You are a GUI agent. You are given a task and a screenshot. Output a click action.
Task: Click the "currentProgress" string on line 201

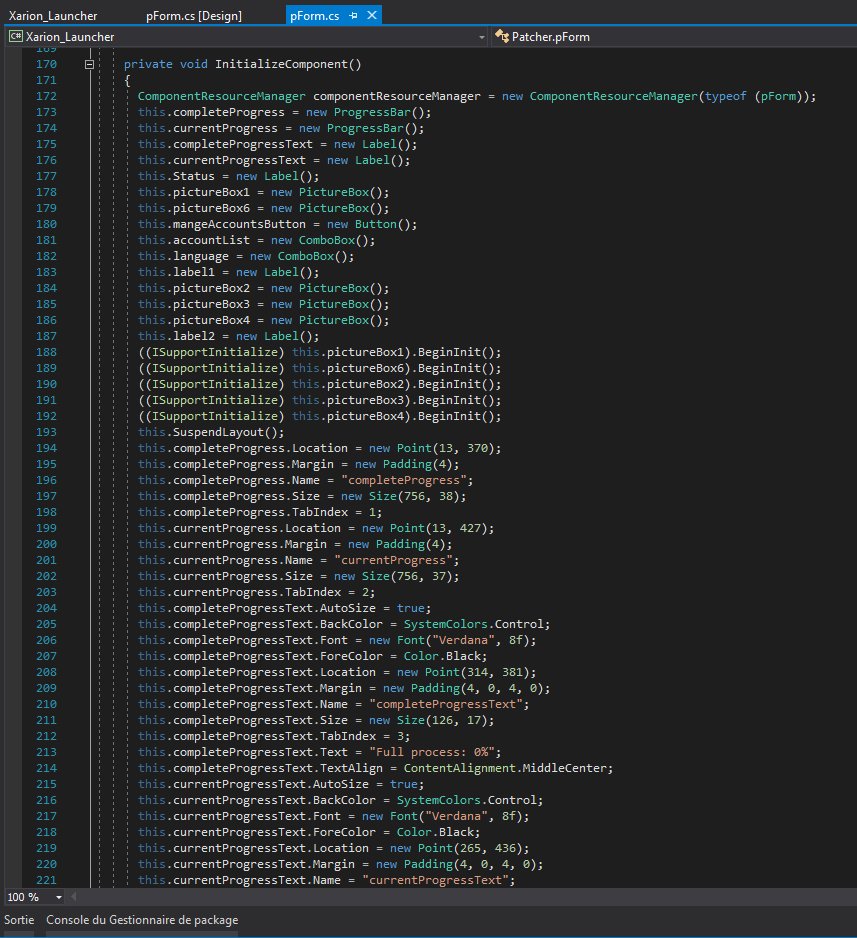coord(393,561)
